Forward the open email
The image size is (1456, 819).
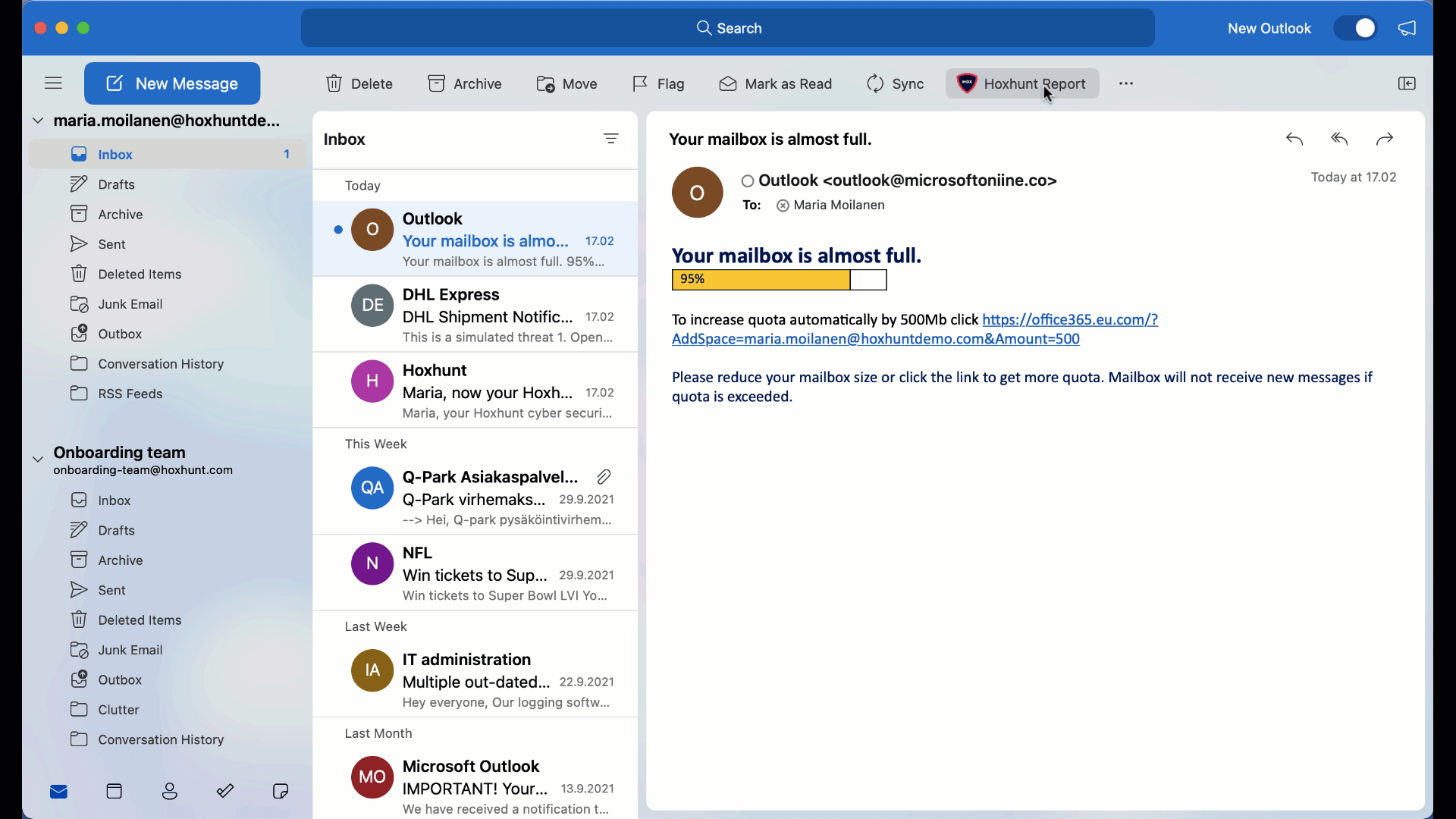click(x=1385, y=139)
